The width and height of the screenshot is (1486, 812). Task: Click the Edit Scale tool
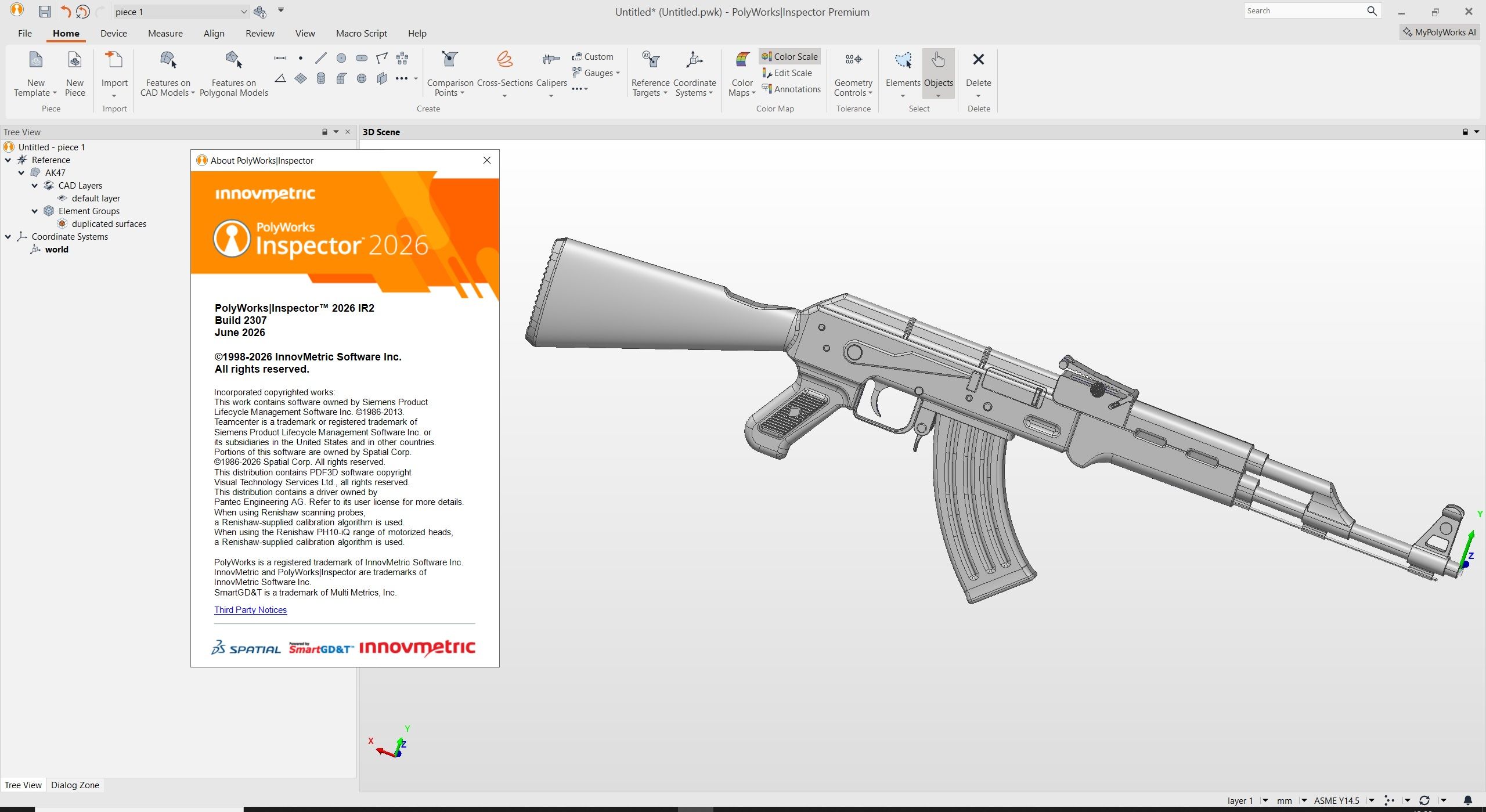(787, 73)
